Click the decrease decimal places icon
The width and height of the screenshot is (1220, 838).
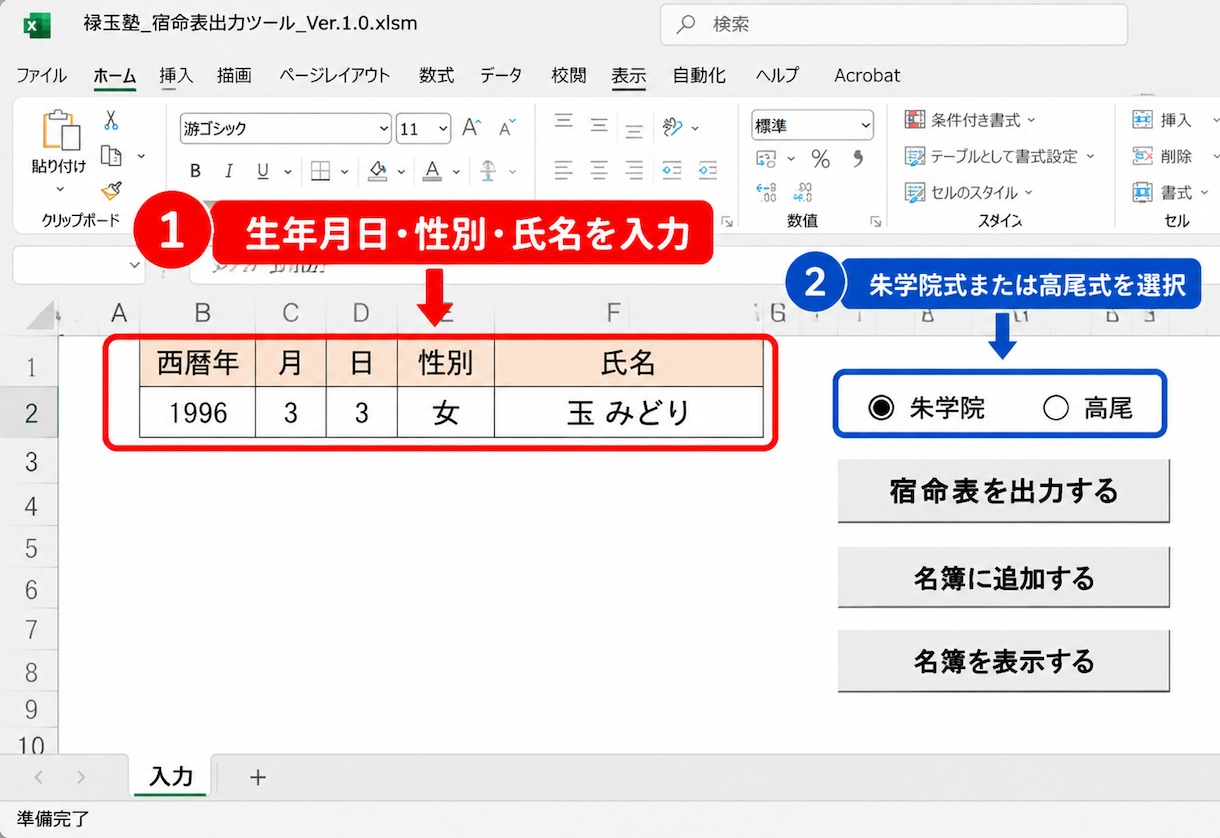click(803, 191)
